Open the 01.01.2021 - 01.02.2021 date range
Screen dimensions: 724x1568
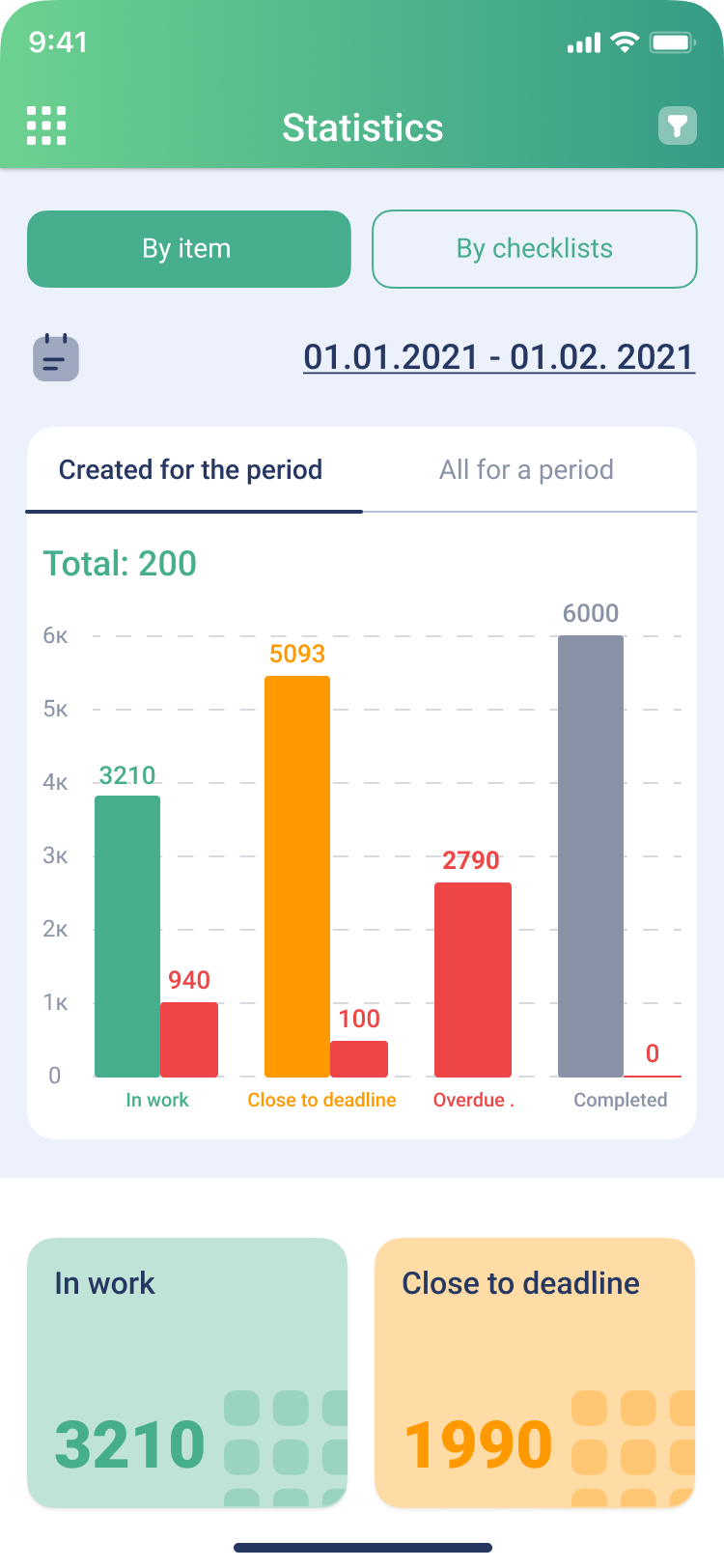pyautogui.click(x=499, y=357)
